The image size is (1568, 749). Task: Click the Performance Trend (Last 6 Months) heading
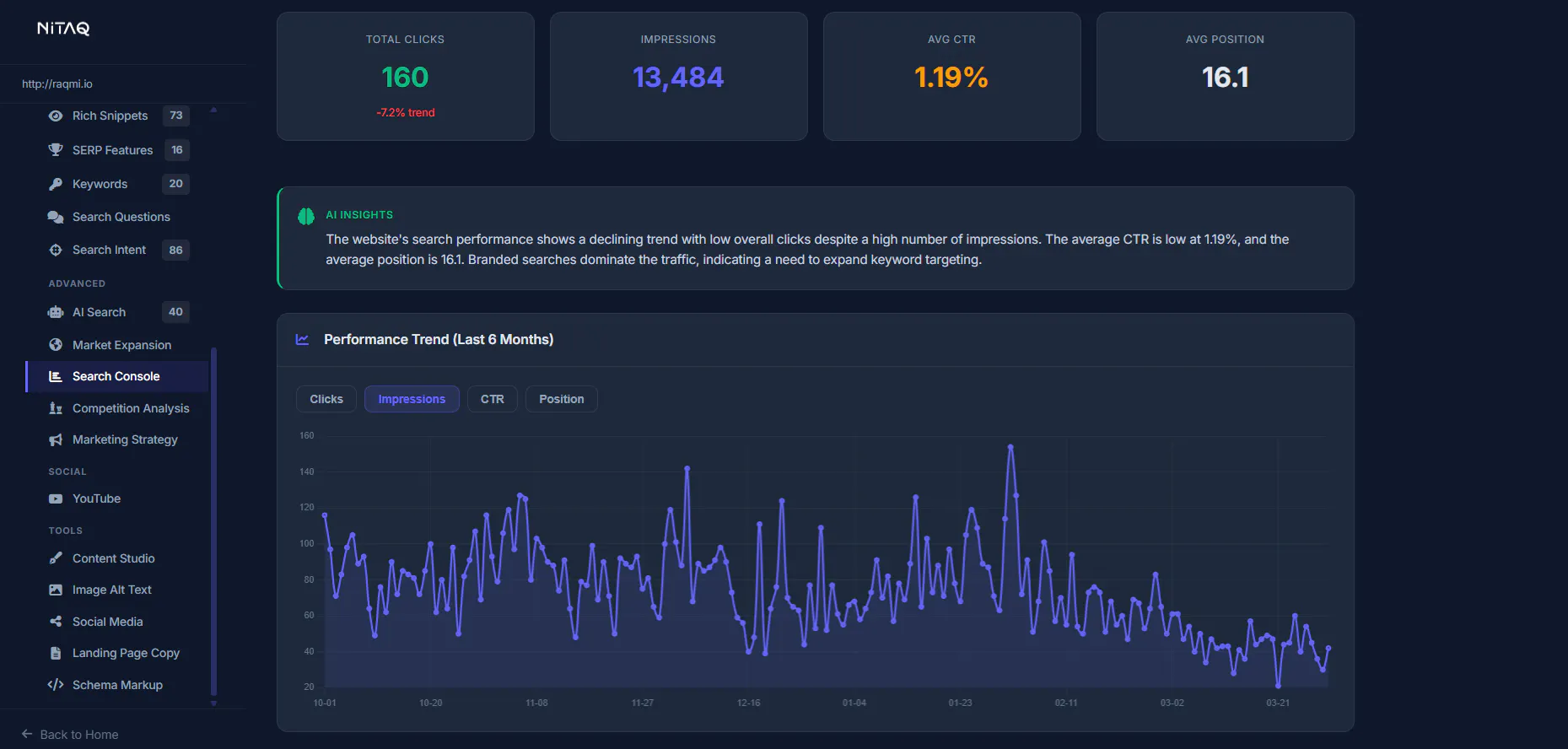pos(439,339)
